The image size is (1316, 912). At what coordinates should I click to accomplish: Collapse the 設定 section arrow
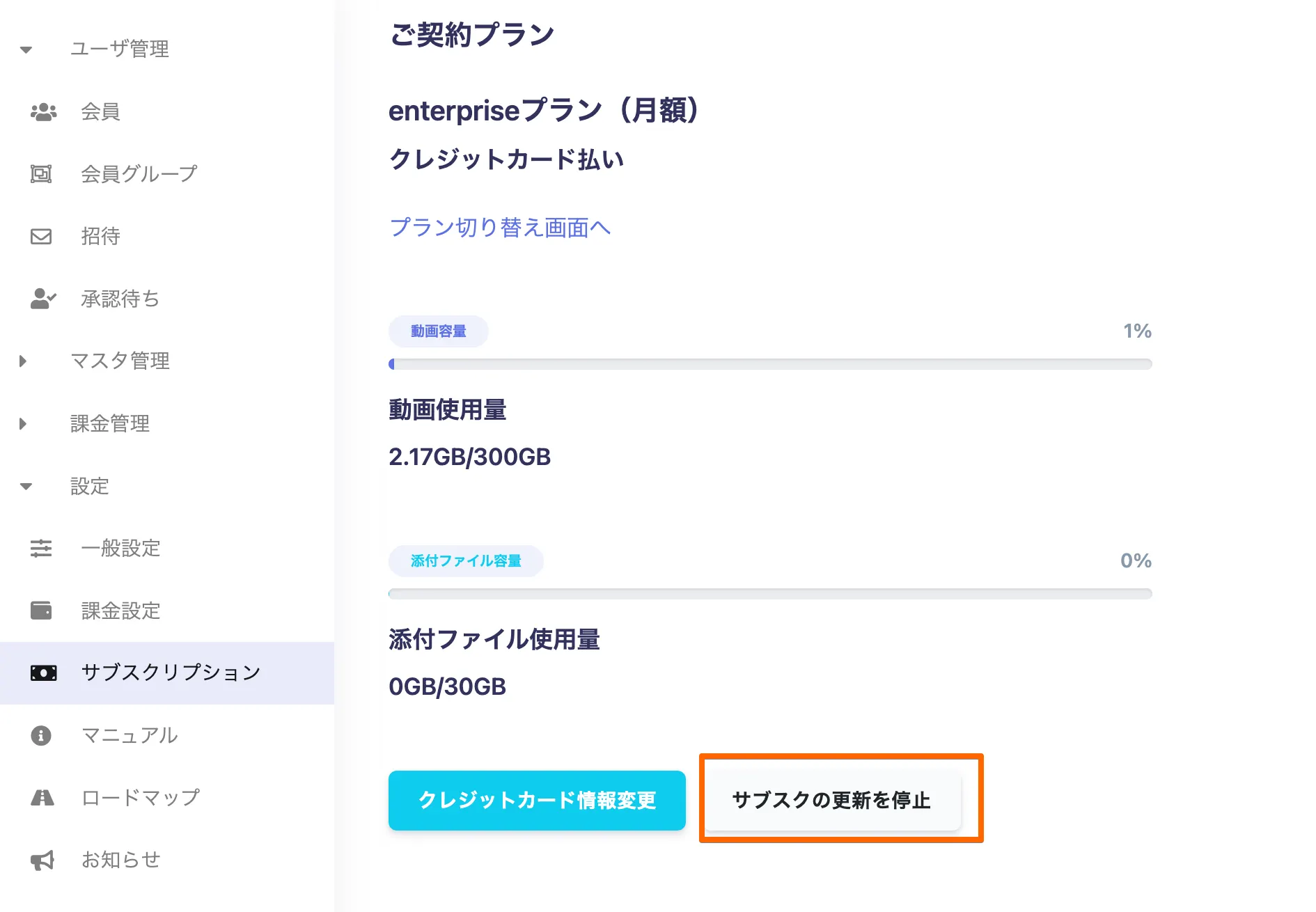(26, 486)
